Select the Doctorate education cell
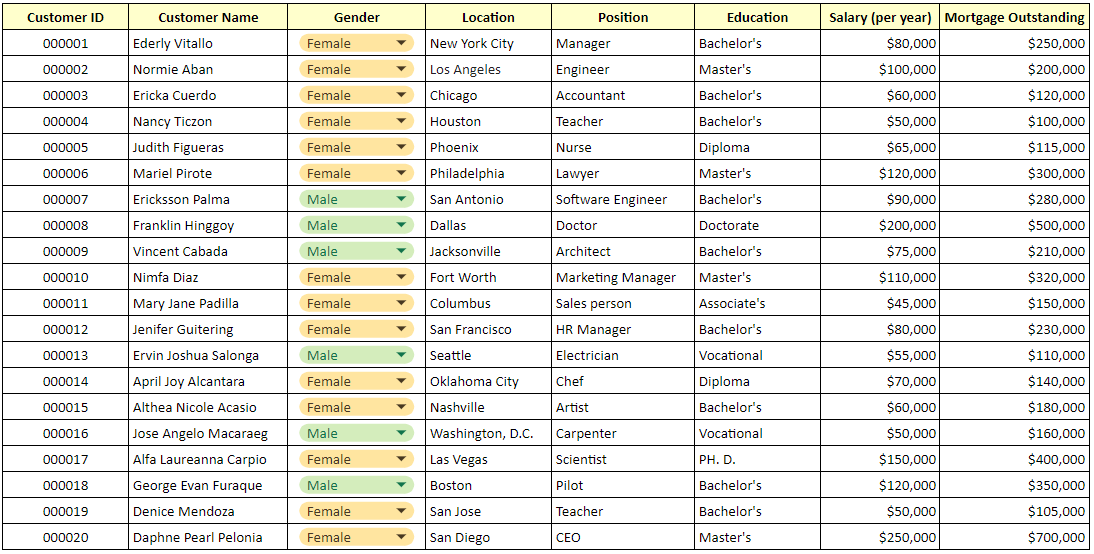This screenshot has height=554, width=1094. point(757,225)
